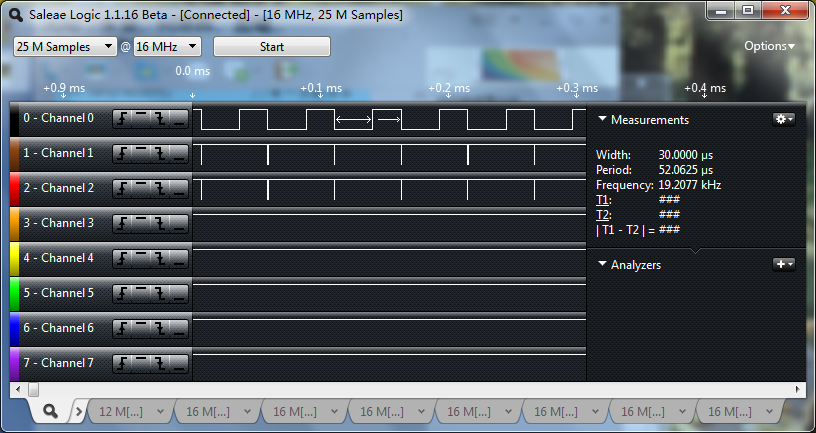Set low level trigger on Channel 1
Image resolution: width=816 pixels, height=433 pixels.
pos(179,154)
